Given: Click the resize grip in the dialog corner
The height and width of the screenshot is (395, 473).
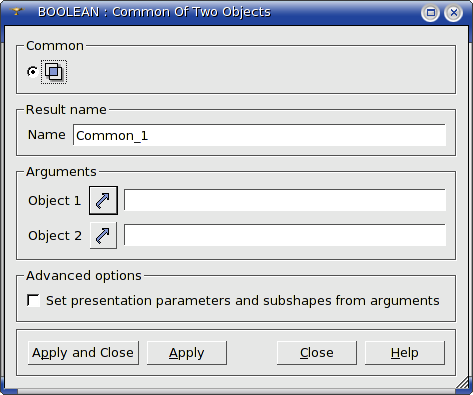Looking at the screenshot, I should pos(463,384).
